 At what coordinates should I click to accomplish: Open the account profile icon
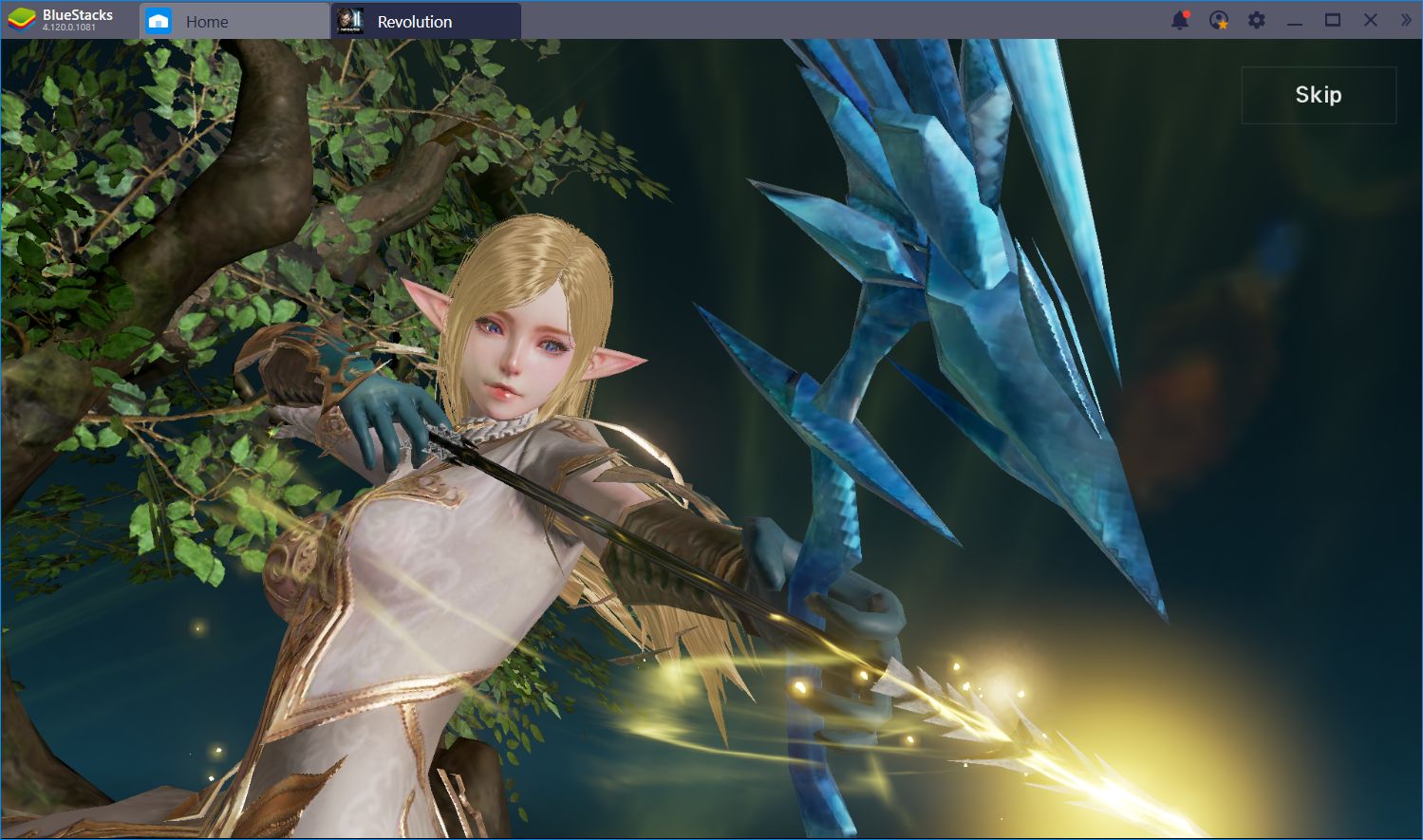pos(1219,20)
